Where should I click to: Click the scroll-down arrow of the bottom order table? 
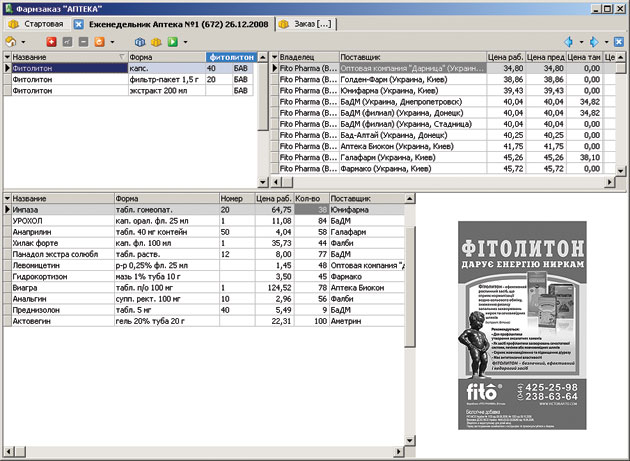pos(409,441)
